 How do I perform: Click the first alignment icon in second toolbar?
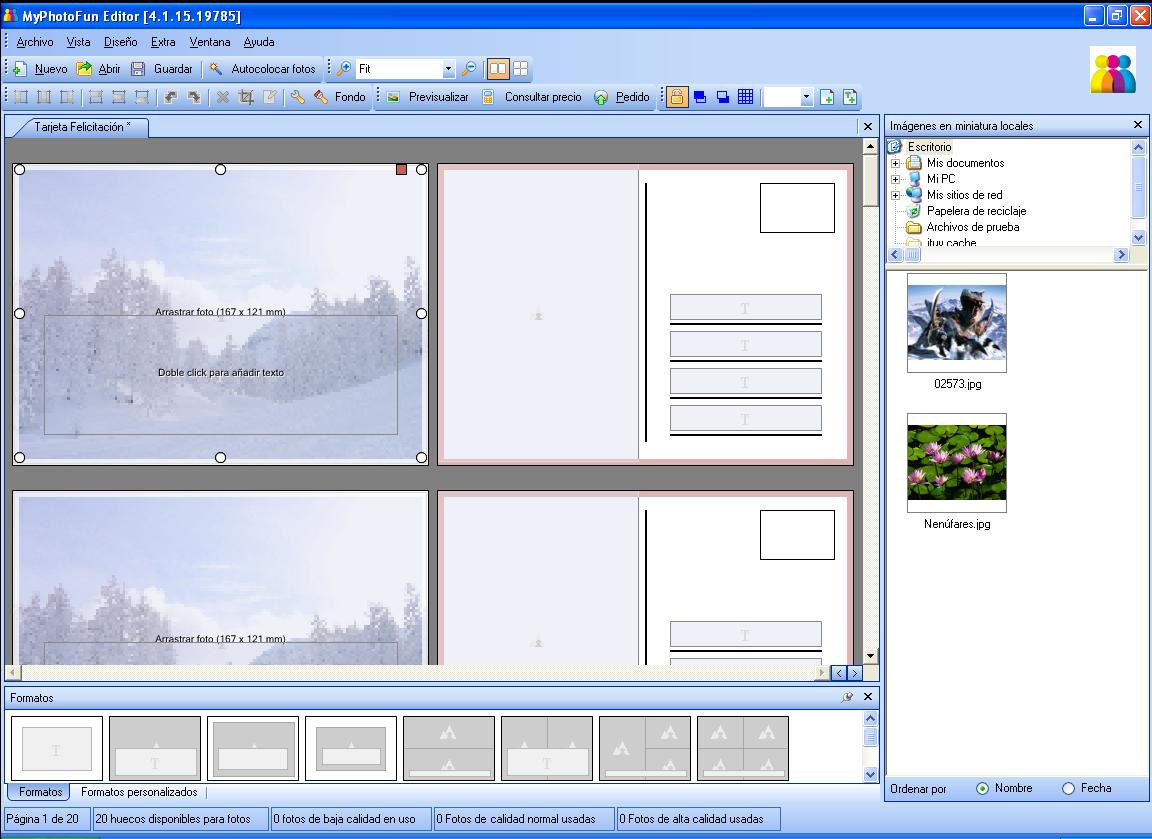(x=21, y=97)
